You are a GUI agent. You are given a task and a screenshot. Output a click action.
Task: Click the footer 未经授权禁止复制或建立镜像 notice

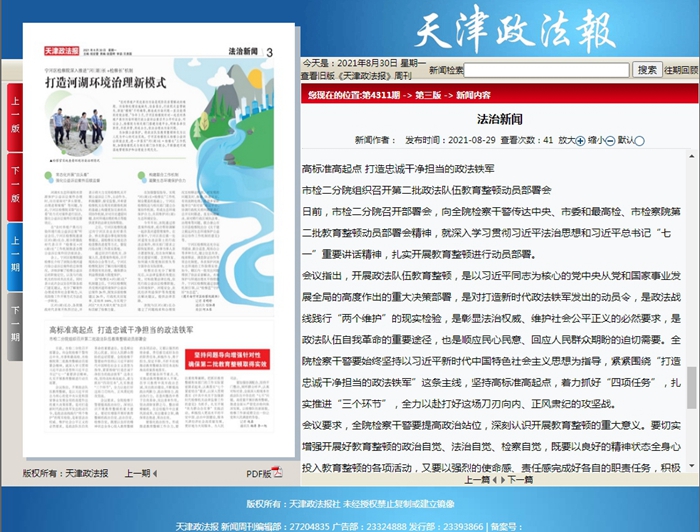tap(399, 504)
